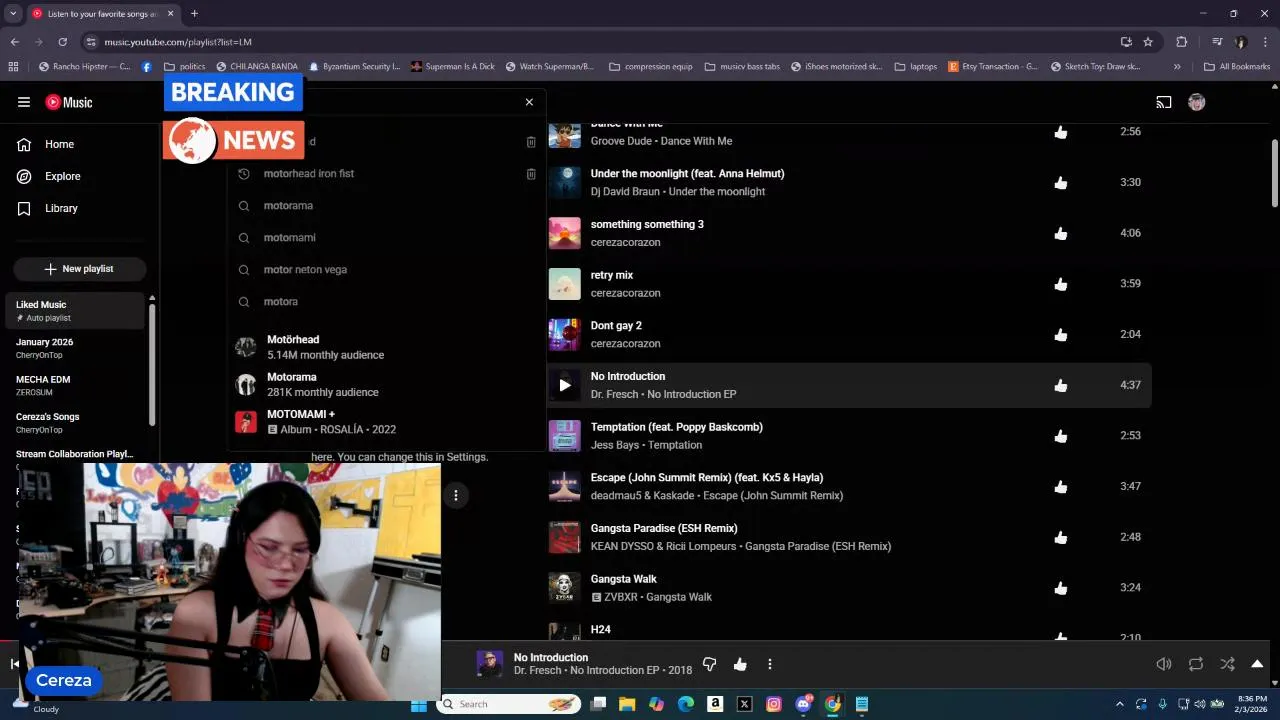Create a New playlist
Screen dimensions: 1280x720
[80, 269]
